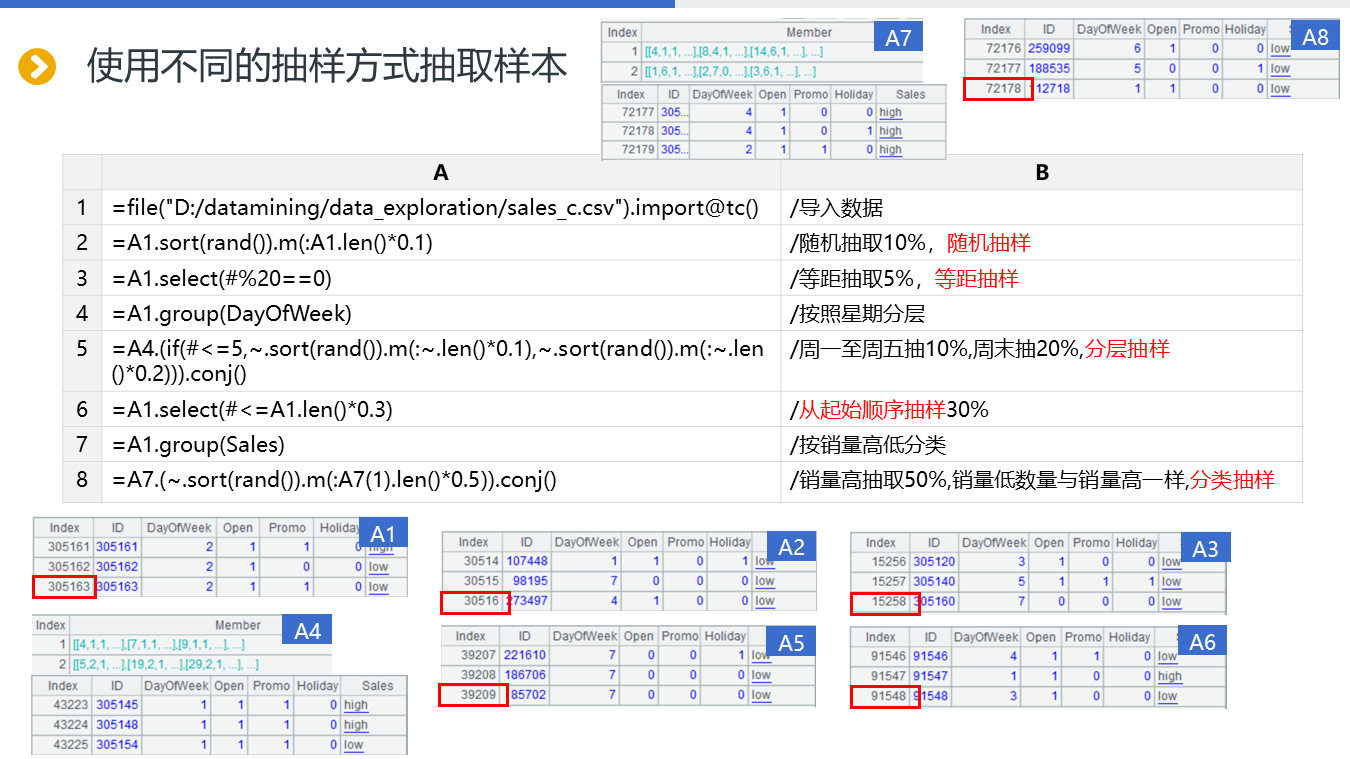1350x759 pixels.
Task: Click the low link in the ID 221610 row
Action: tap(761, 655)
